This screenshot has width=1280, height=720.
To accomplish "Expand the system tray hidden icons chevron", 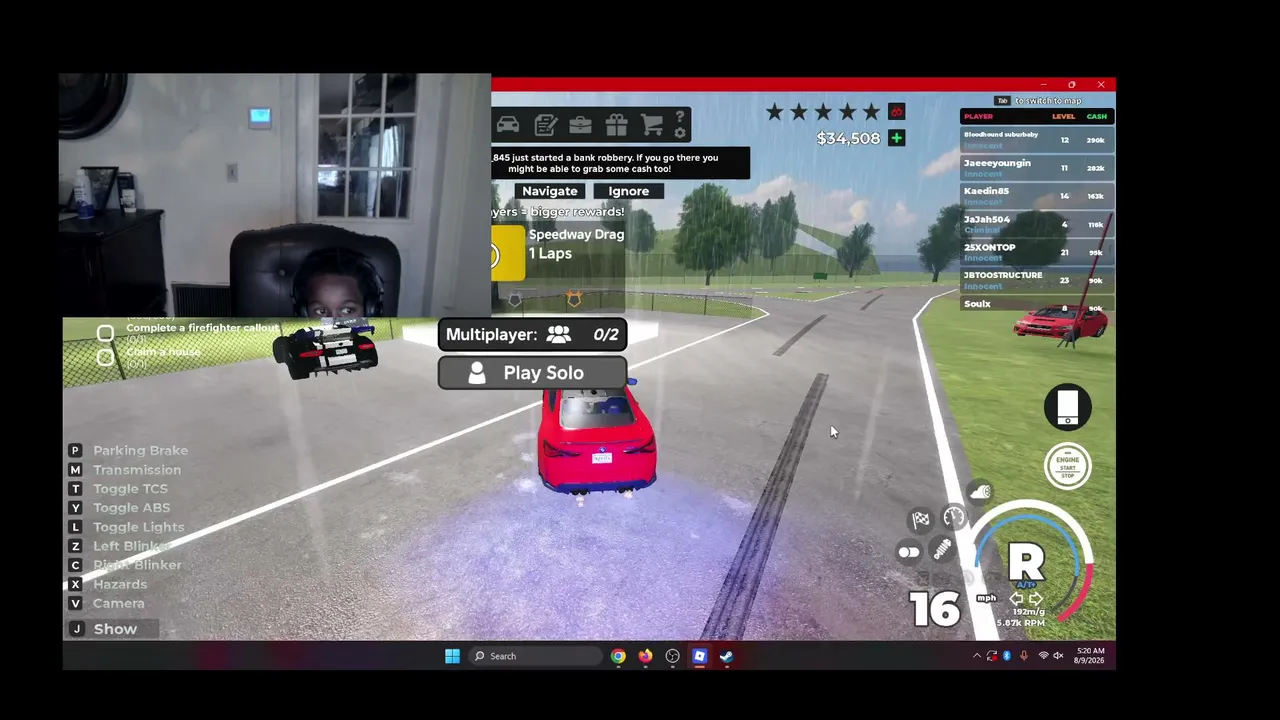I will click(x=977, y=656).
